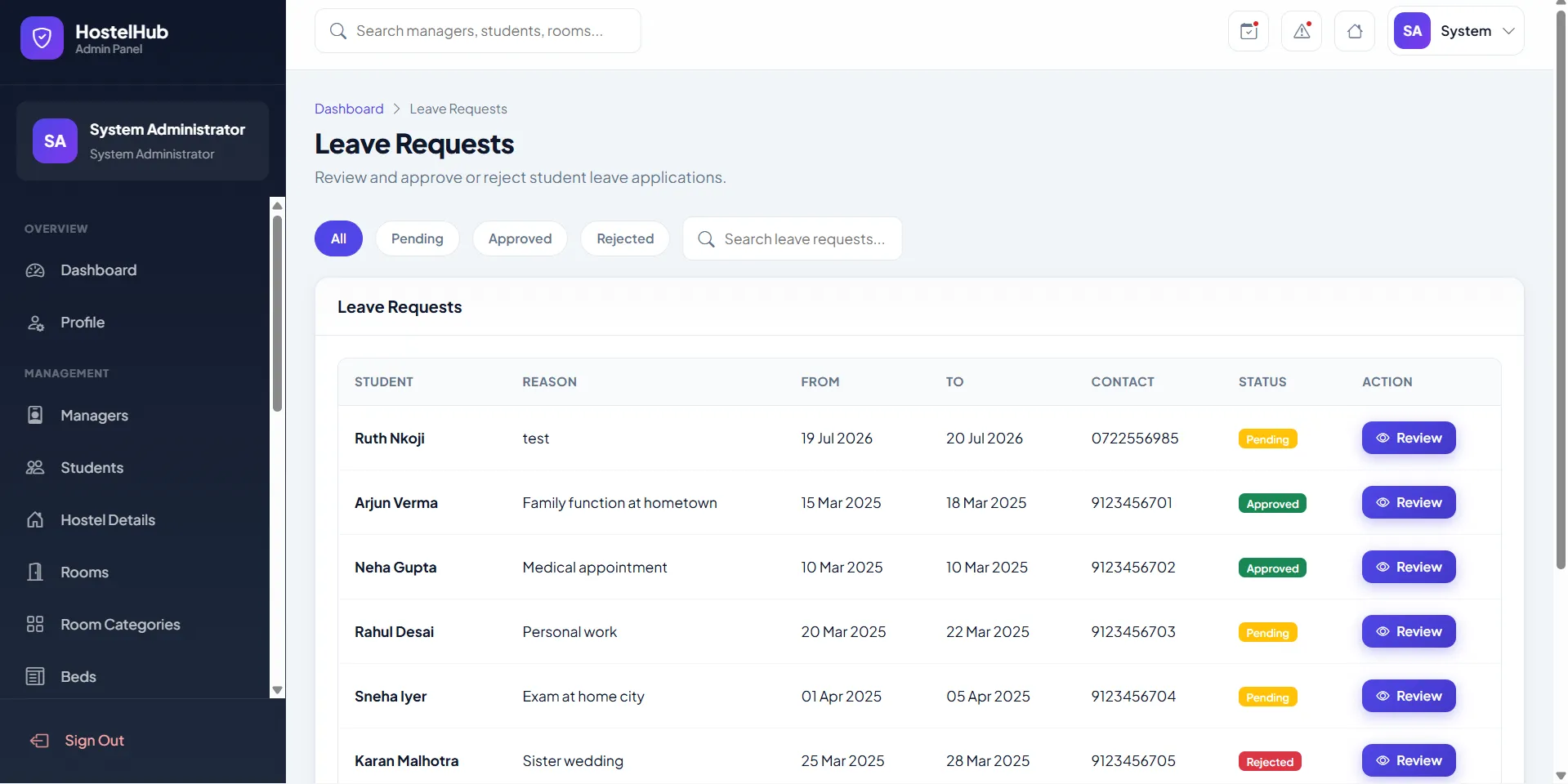Click the System Administrator profile card

143,141
